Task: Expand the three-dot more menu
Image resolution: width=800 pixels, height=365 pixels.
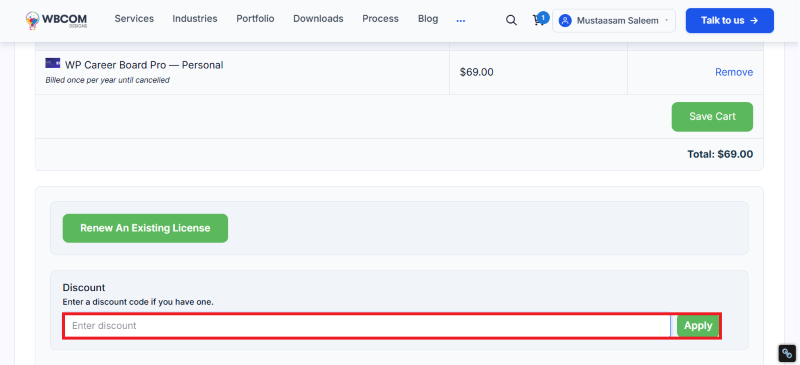Action: coord(461,21)
